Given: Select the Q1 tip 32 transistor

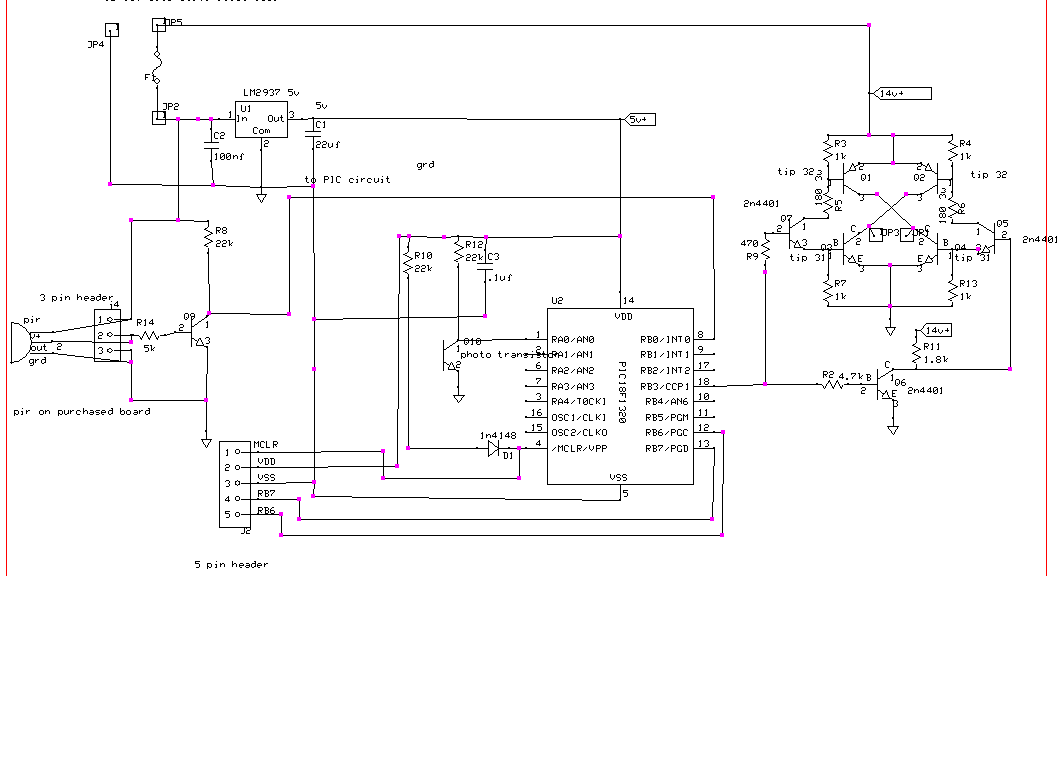Looking at the screenshot, I should (x=853, y=180).
